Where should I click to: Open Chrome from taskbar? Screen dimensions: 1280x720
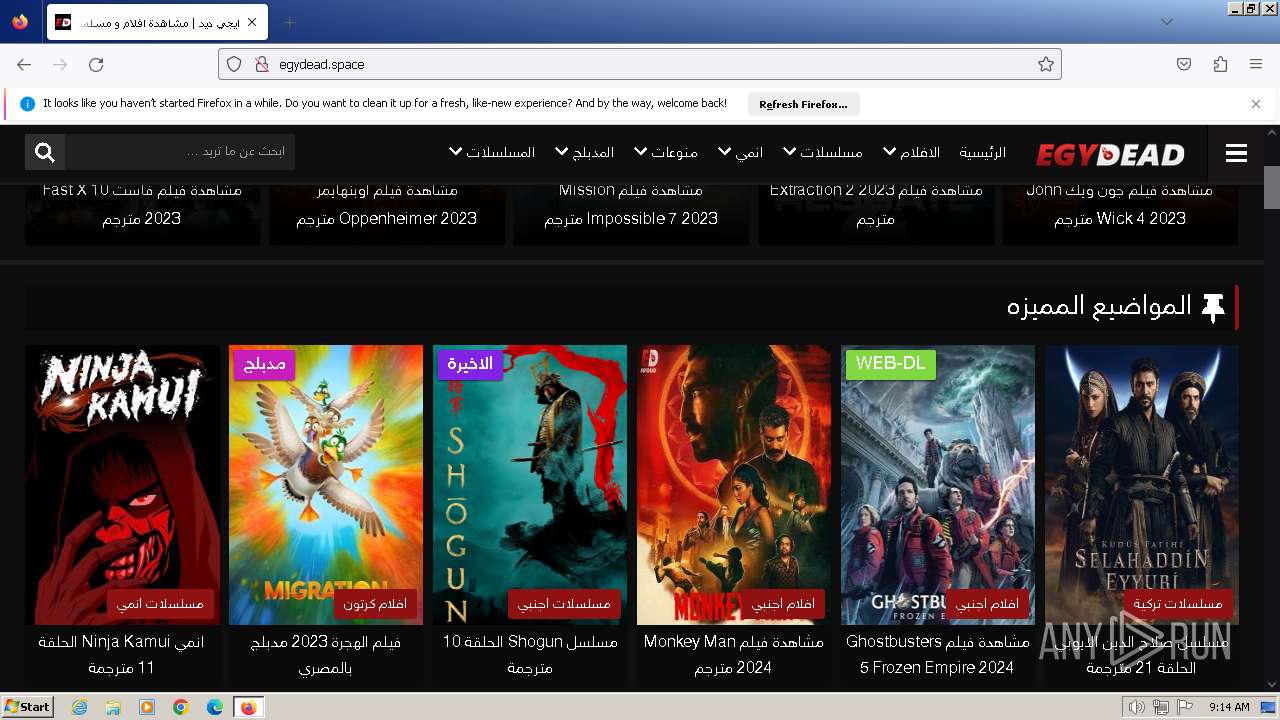[181, 707]
